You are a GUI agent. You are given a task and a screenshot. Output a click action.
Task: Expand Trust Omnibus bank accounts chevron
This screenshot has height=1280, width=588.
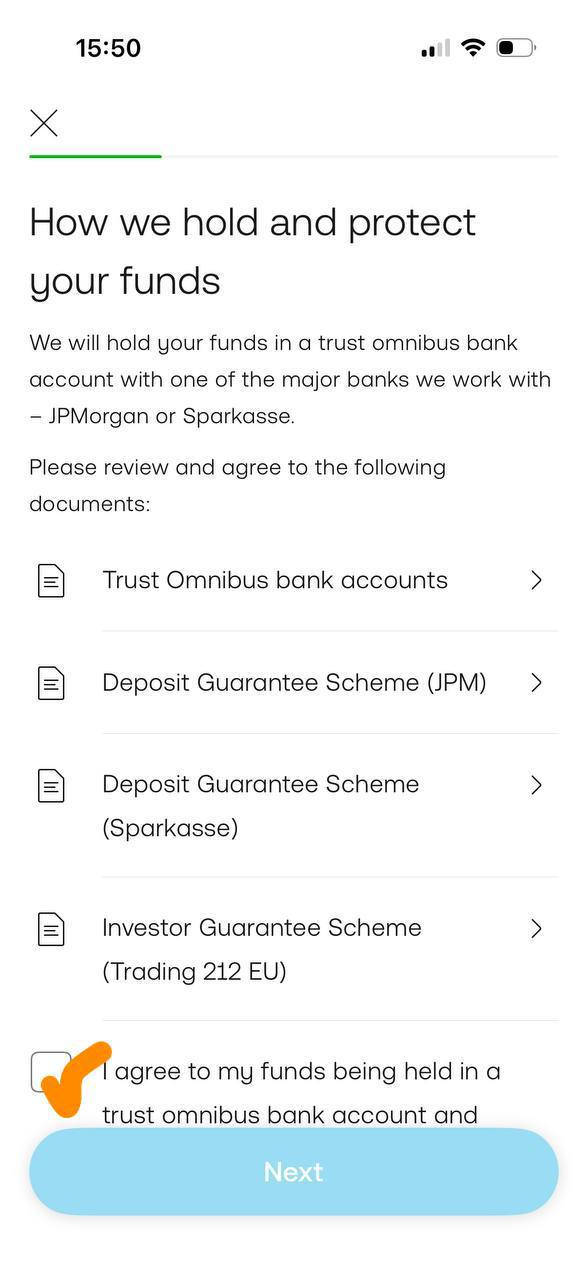pos(536,580)
